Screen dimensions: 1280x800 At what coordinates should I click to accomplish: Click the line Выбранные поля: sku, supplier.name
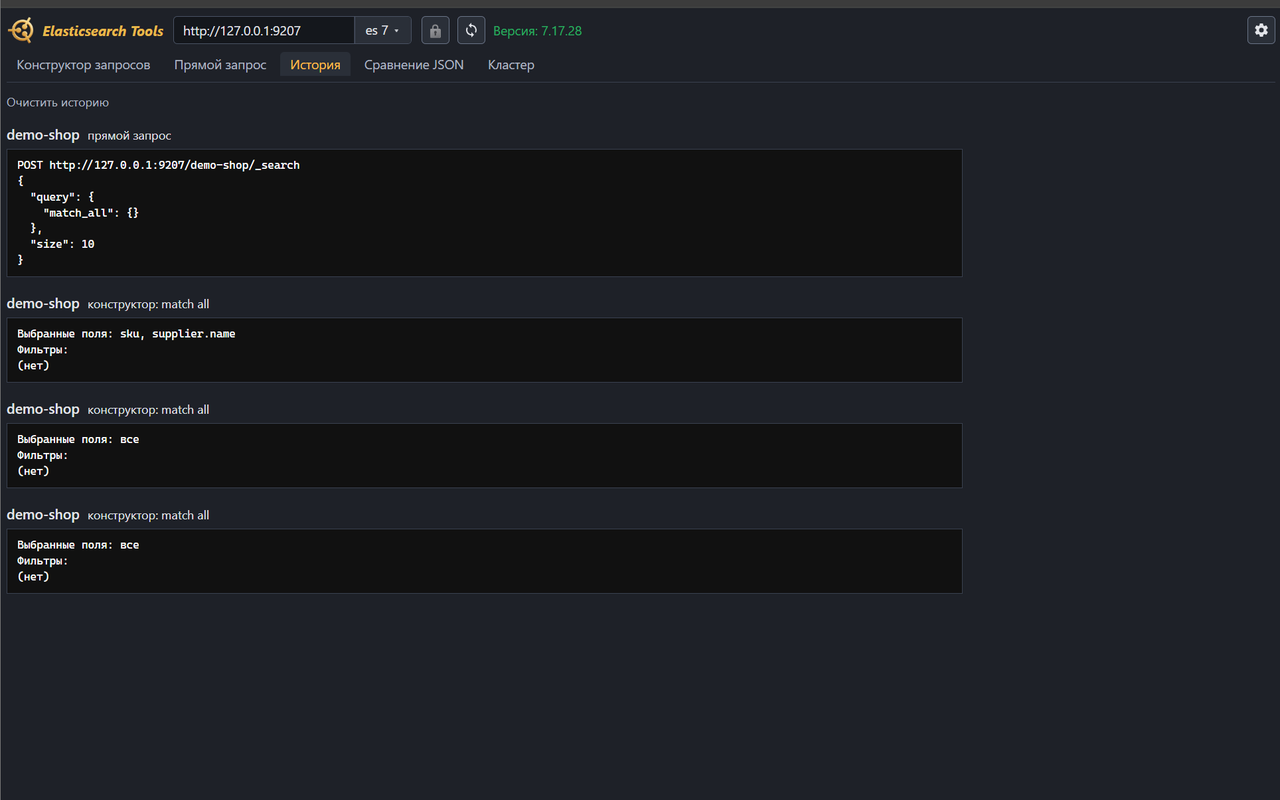coord(127,334)
